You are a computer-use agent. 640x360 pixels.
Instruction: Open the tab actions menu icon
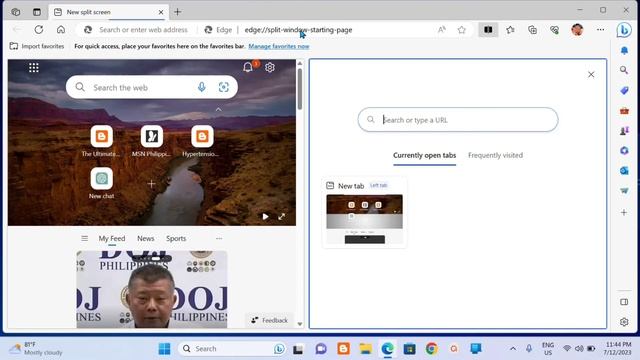tap(37, 12)
